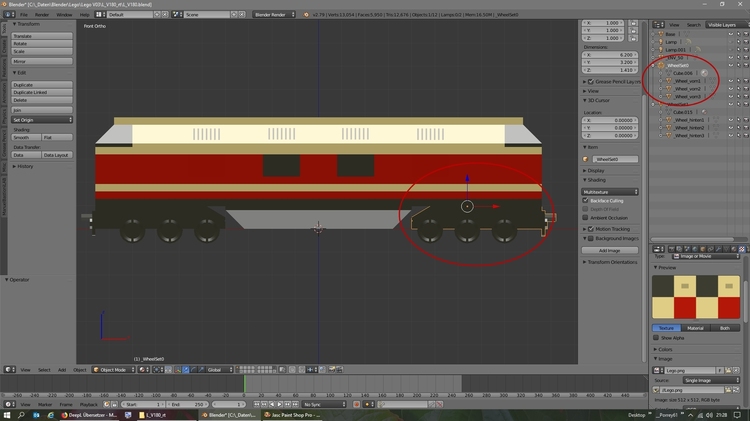Open image file browser for Lego.png

tap(728, 370)
